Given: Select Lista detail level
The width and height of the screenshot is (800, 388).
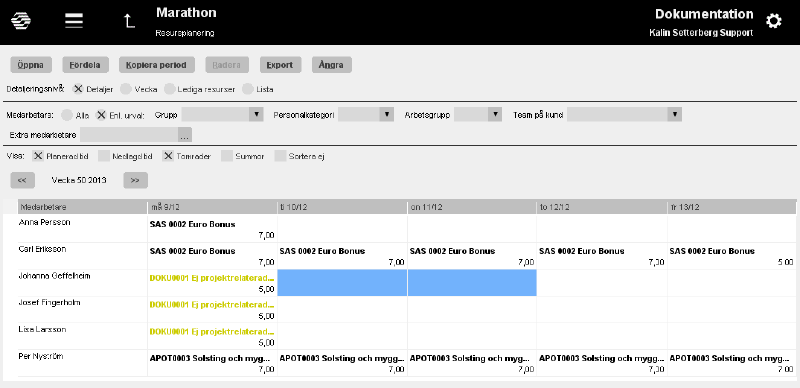Looking at the screenshot, I should tap(248, 89).
